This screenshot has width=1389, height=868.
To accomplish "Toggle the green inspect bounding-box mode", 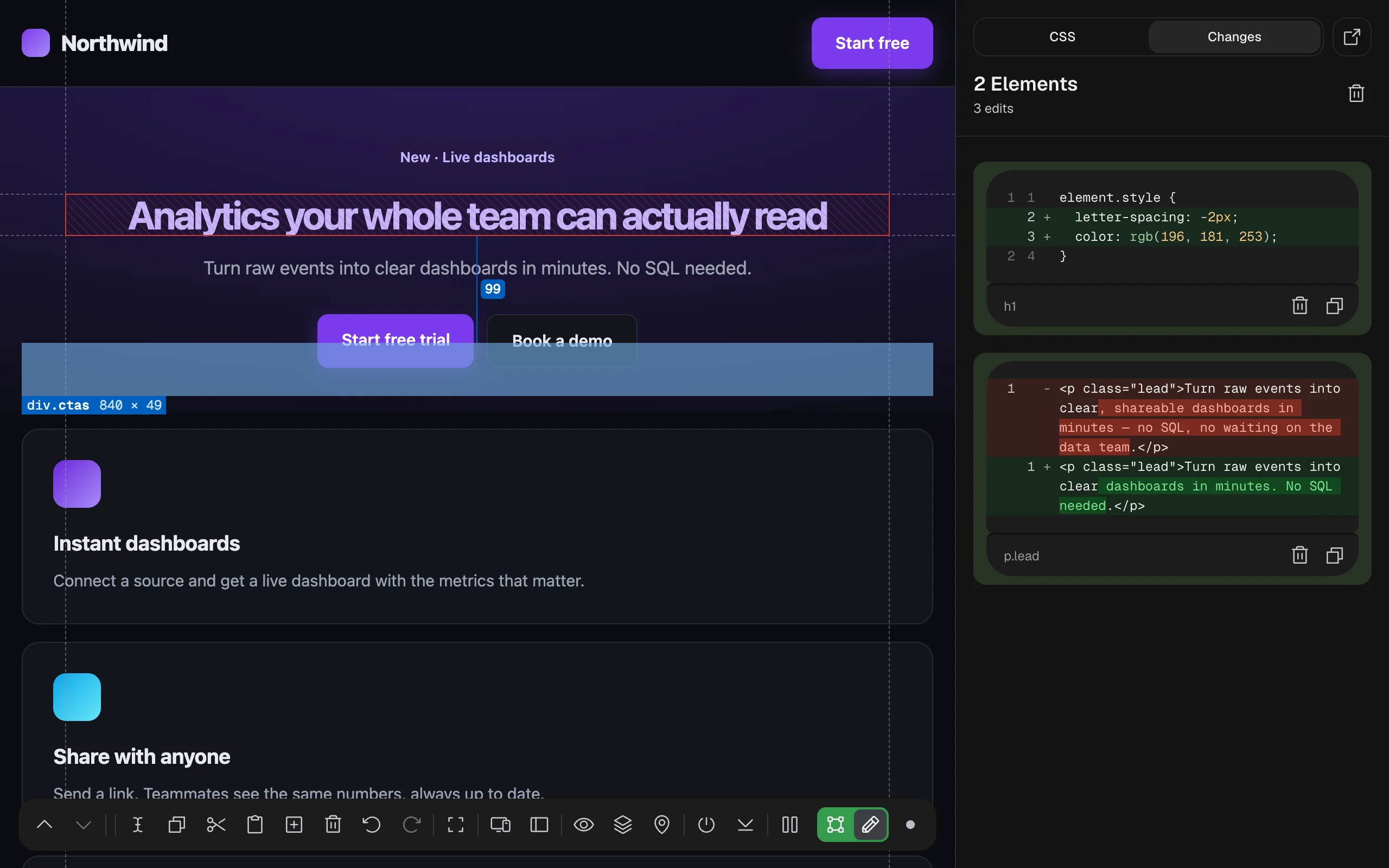I will 835,825.
